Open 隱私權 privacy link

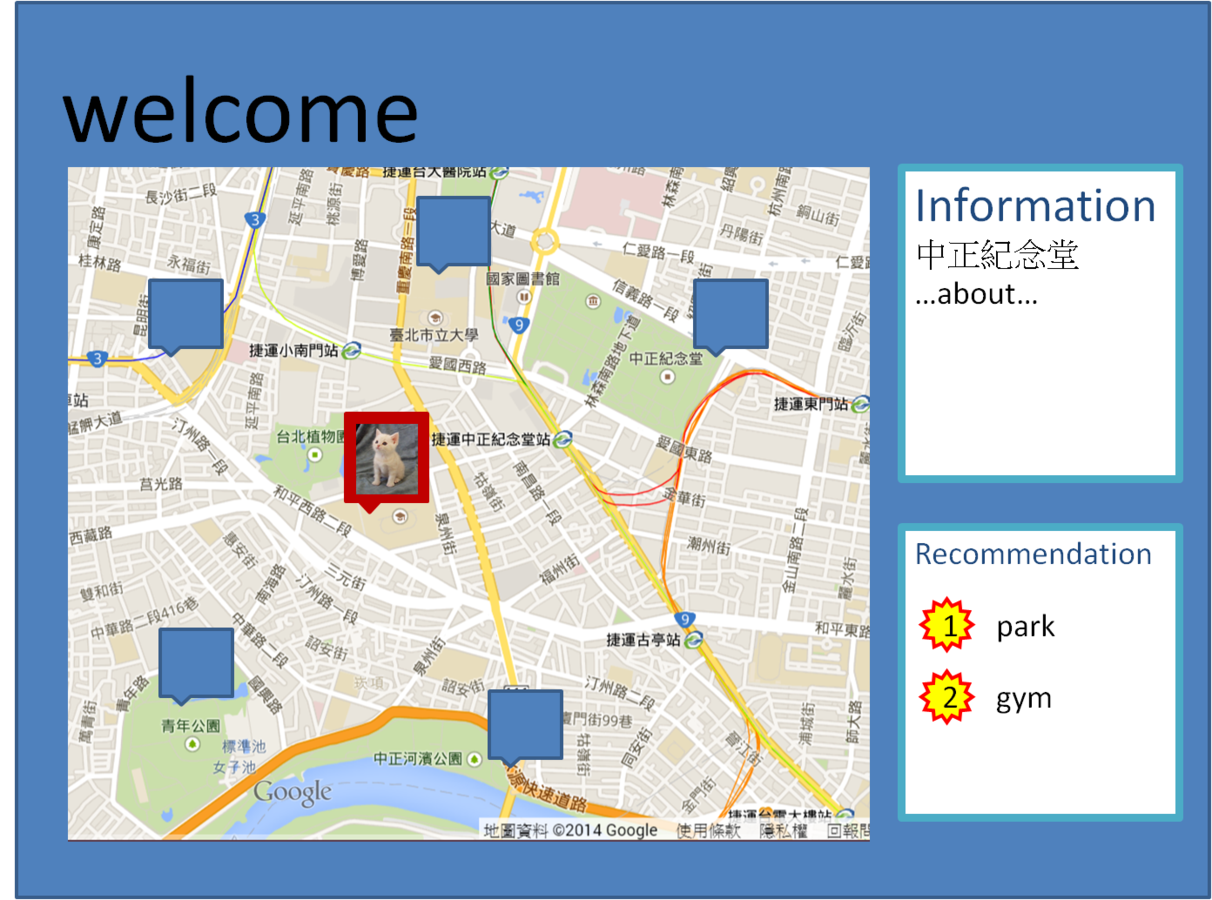784,830
